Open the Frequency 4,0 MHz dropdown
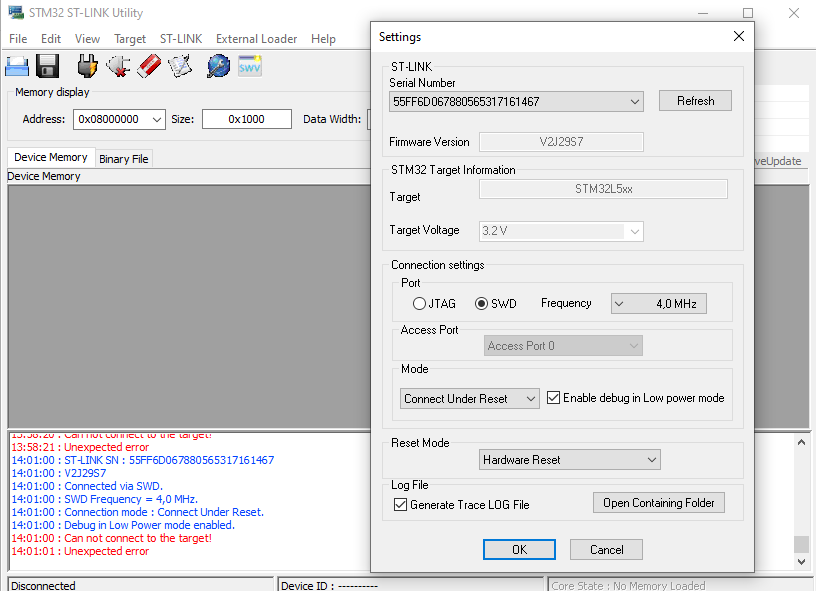The height and width of the screenshot is (591, 816). pos(658,304)
